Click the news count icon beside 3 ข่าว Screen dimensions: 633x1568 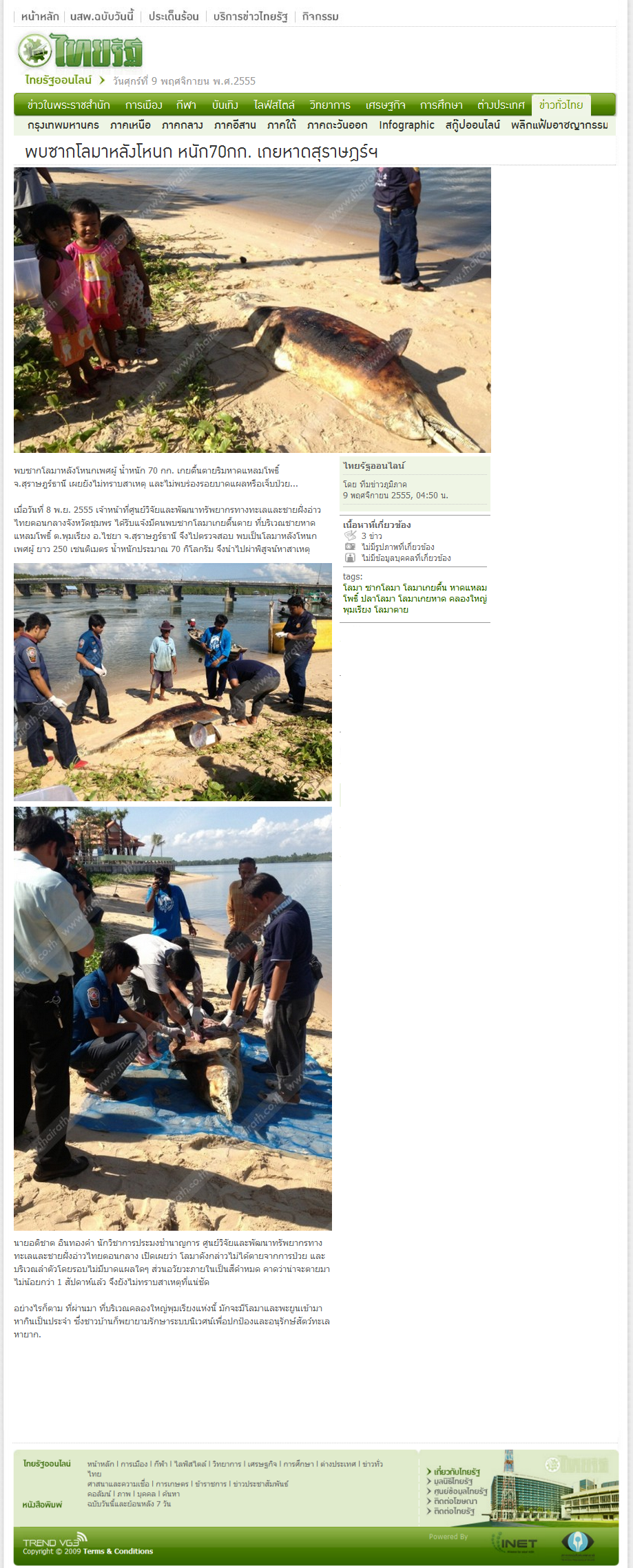coord(351,536)
